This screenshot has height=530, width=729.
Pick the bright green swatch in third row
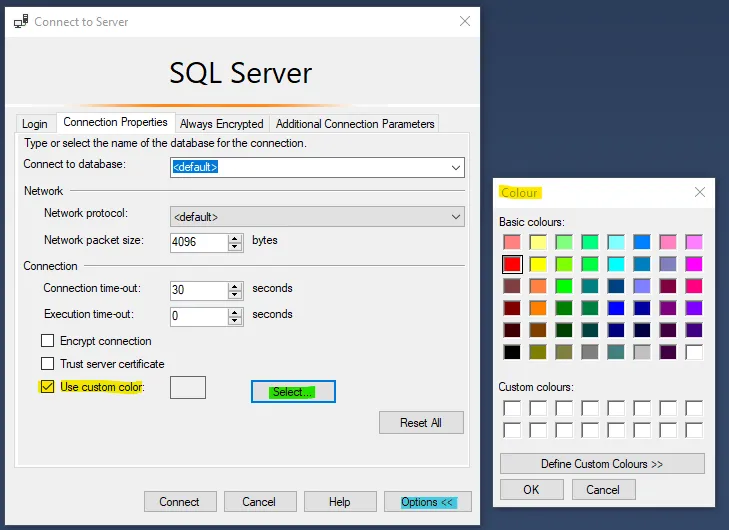(x=564, y=286)
